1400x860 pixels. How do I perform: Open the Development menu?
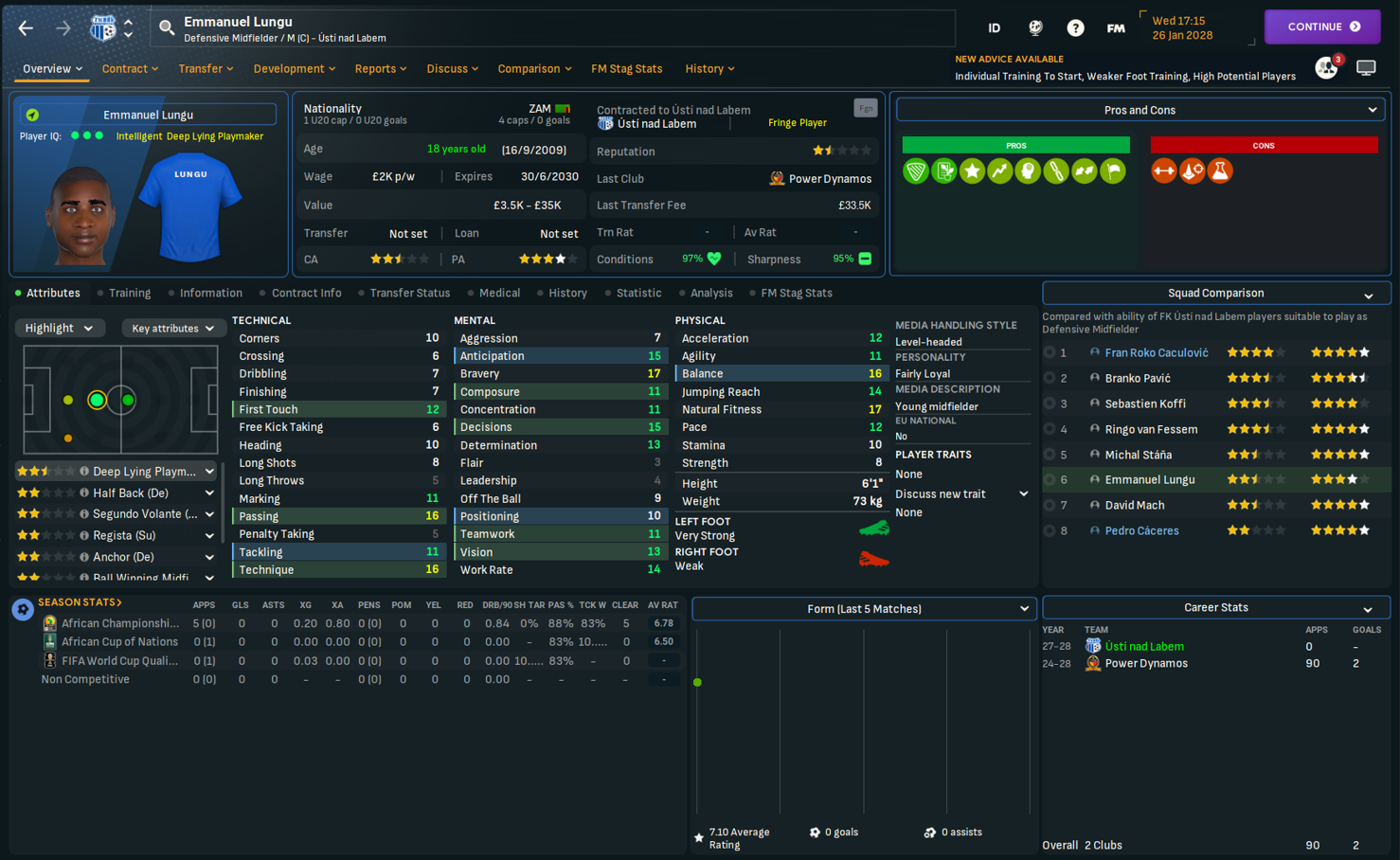point(294,69)
